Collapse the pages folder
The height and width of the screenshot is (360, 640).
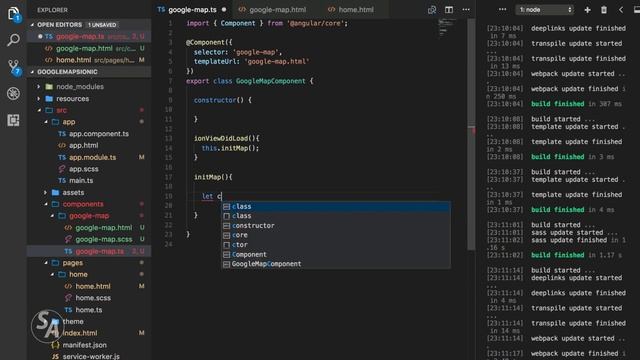click(x=46, y=263)
